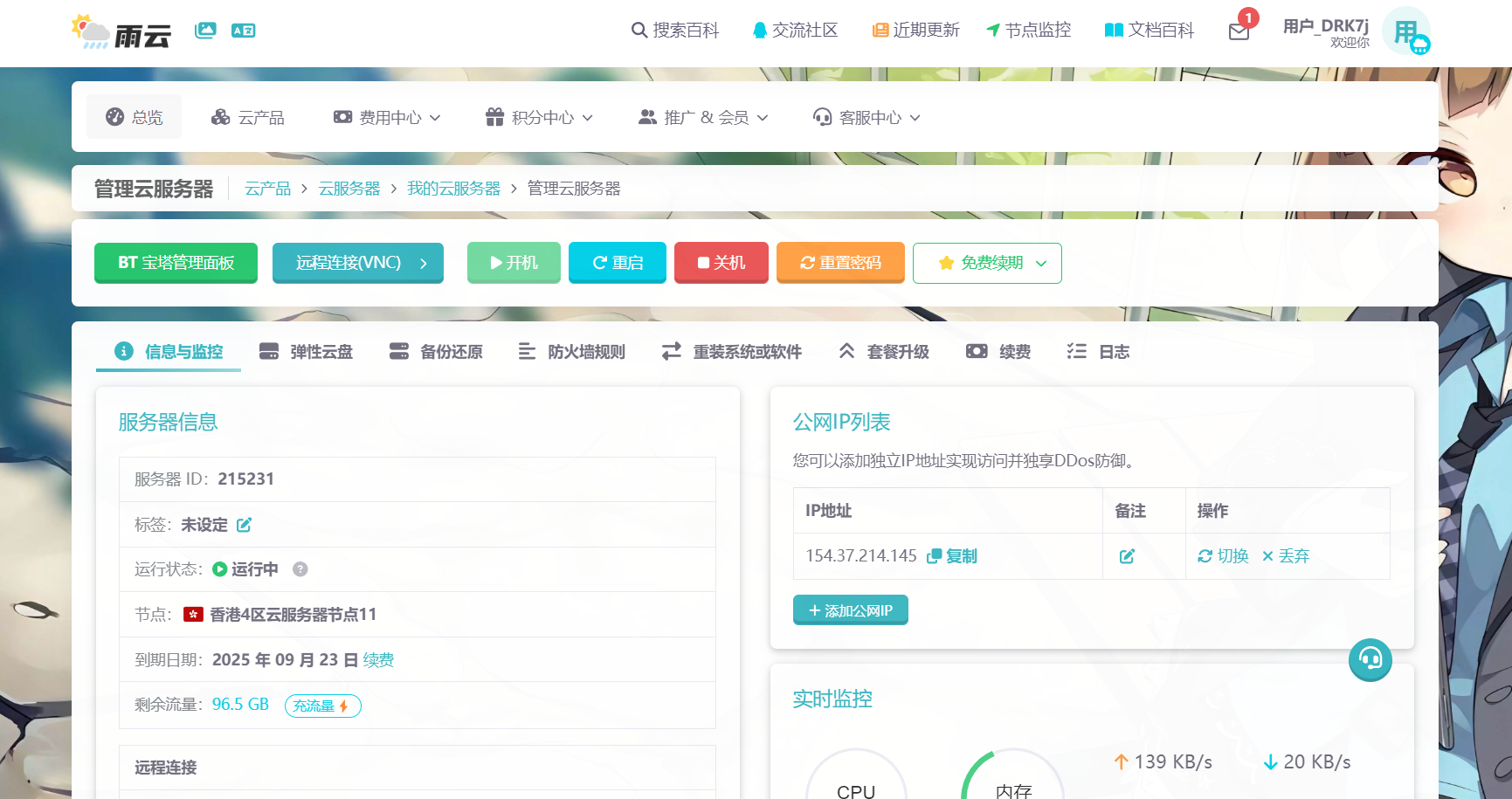This screenshot has height=799, width=1512.
Task: Click the 远程连接 section header
Action: (166, 768)
